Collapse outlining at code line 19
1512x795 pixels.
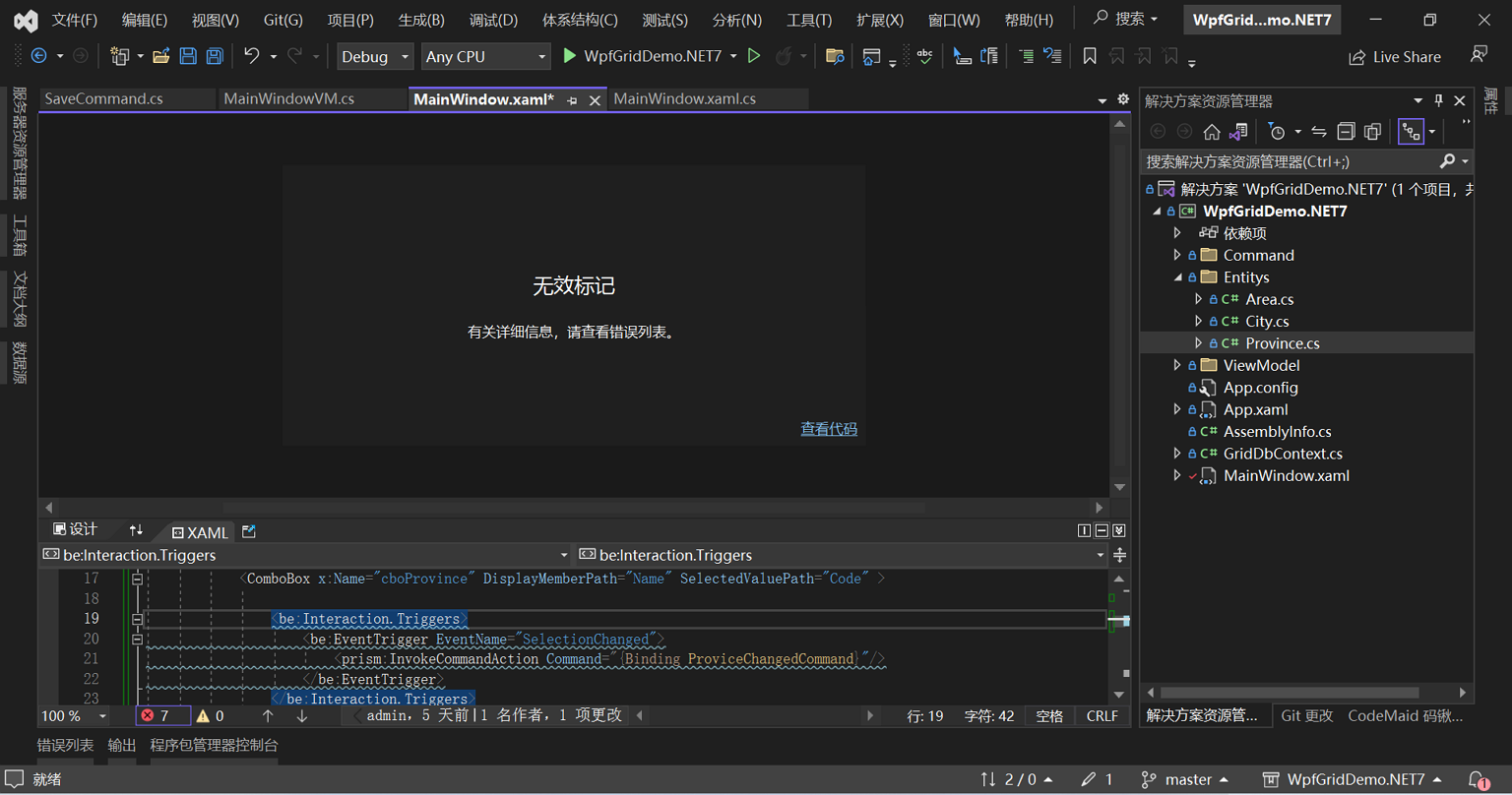(137, 619)
